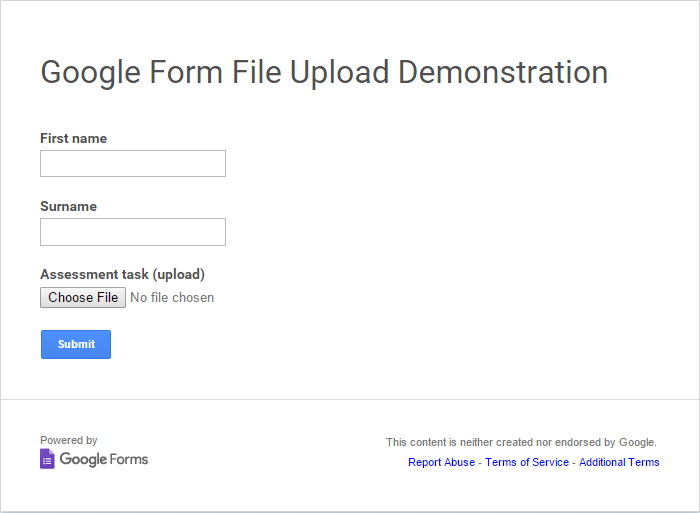Follow the Terms of Service link
Image resolution: width=700 pixels, height=513 pixels.
point(527,462)
